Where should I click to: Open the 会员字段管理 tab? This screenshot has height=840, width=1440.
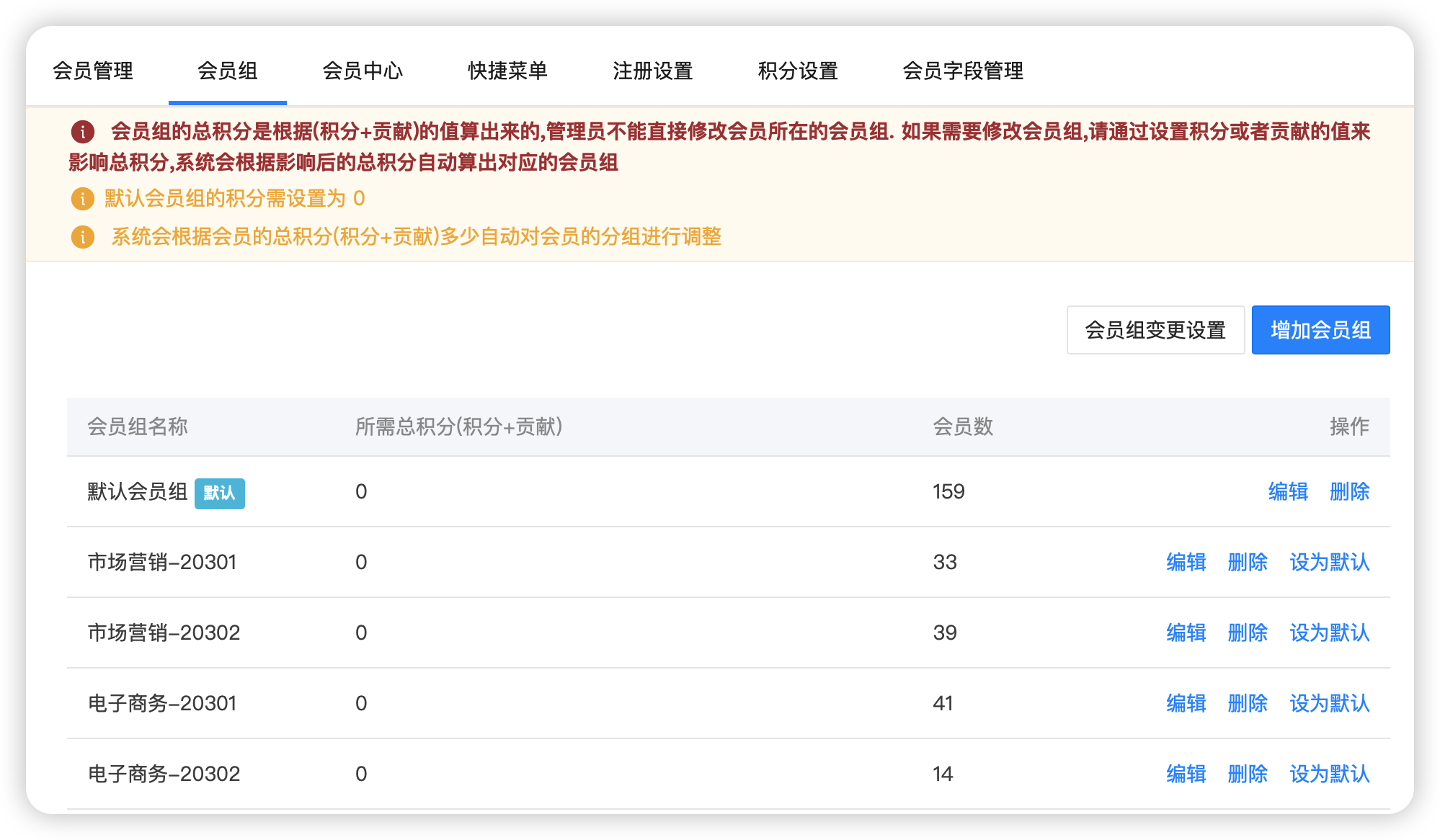963,71
